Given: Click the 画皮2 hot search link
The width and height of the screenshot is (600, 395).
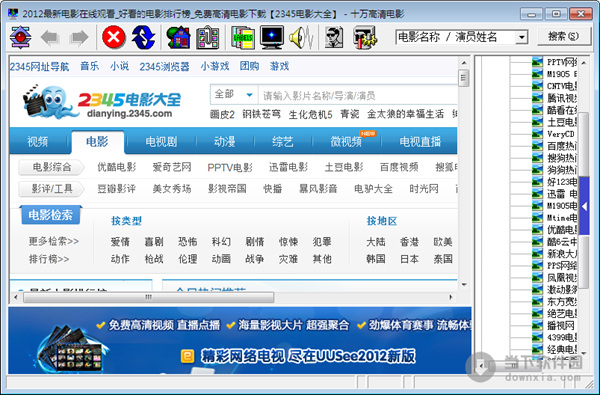Looking at the screenshot, I should [x=222, y=114].
